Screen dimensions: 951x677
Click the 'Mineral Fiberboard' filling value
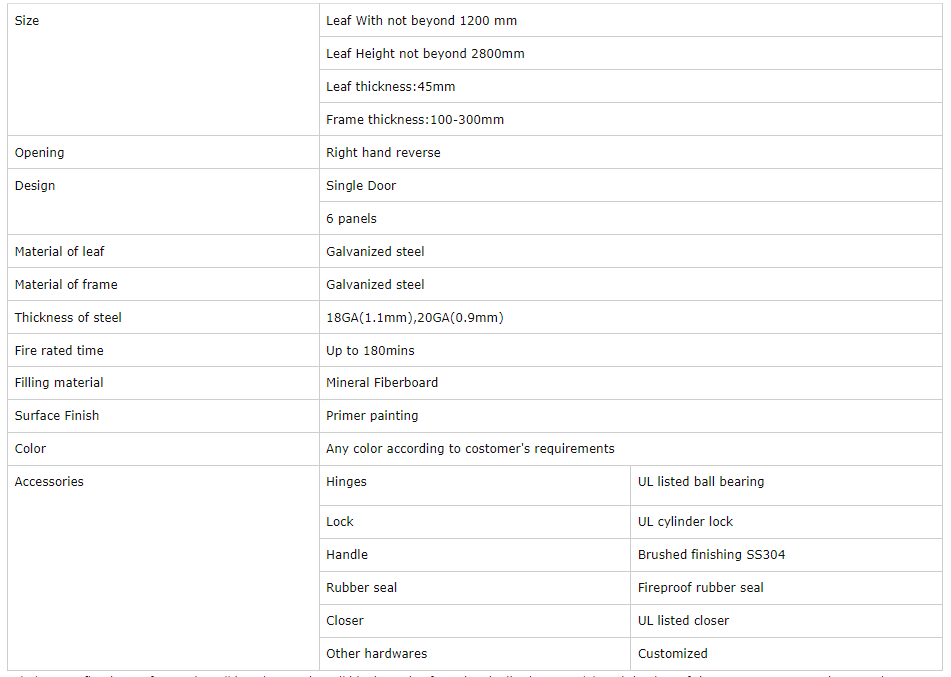click(x=382, y=383)
